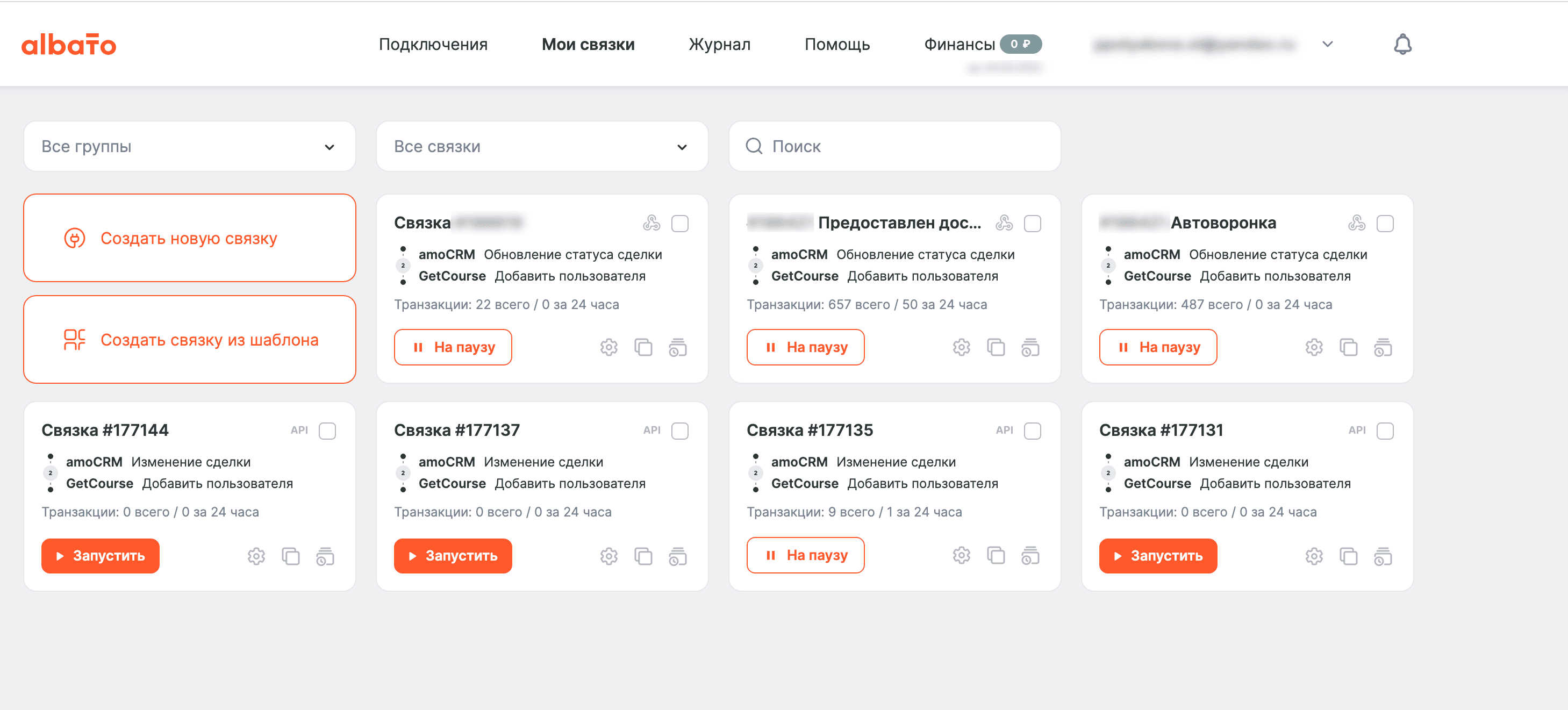This screenshot has width=1568, height=710.
Task: Click webhook icon on Автоворонка card
Action: tap(1356, 223)
